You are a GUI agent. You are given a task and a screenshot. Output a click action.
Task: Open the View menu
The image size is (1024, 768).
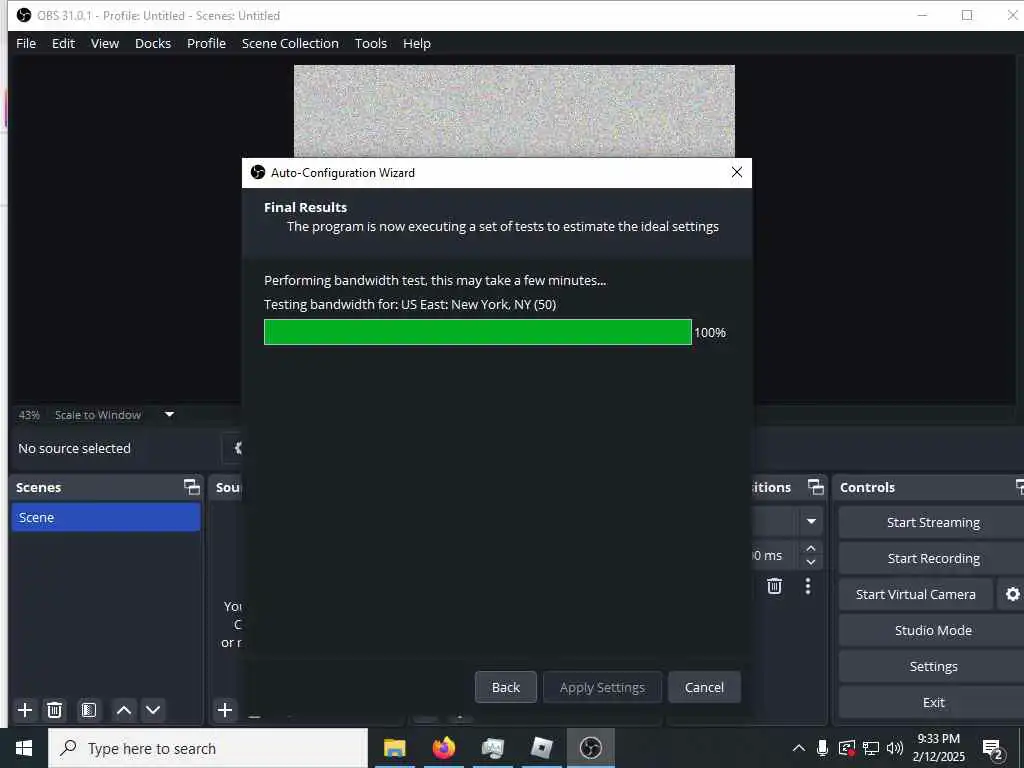[x=104, y=43]
